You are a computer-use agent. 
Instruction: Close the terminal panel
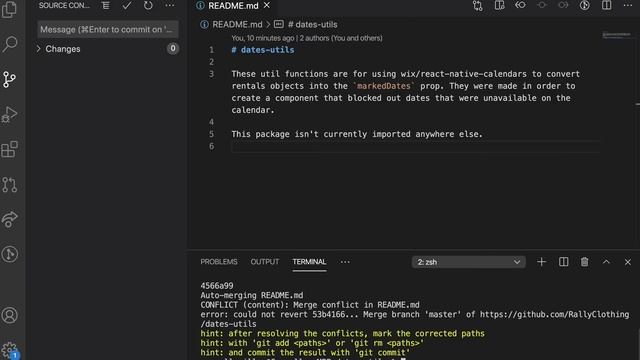628,262
